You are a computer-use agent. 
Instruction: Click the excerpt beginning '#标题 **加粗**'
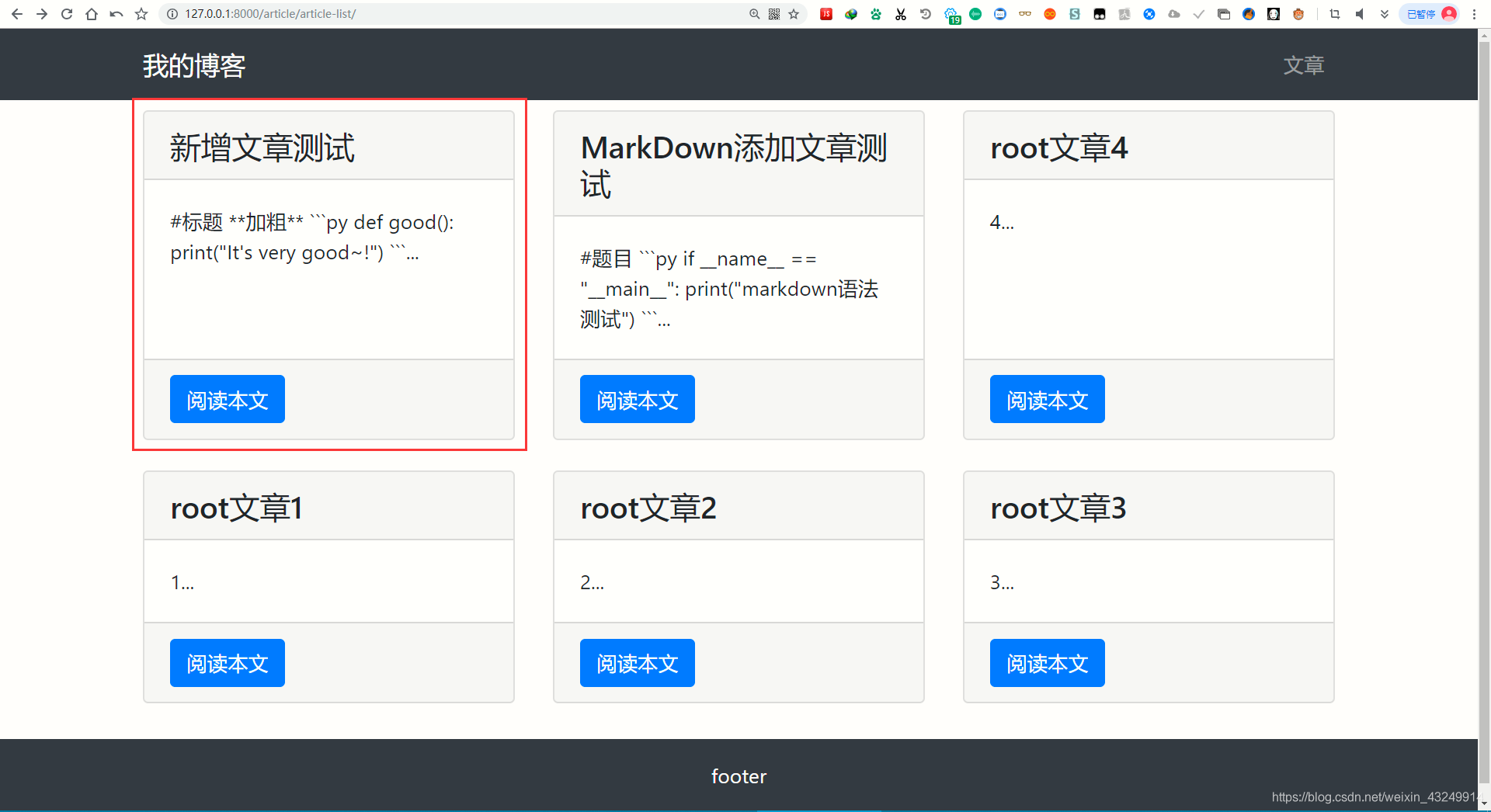(312, 238)
